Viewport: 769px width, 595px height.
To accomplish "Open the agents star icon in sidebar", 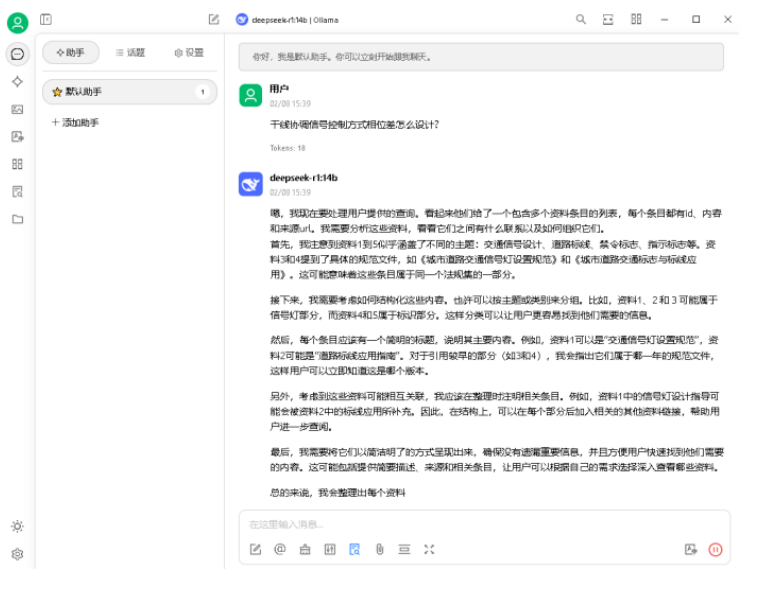I will (x=17, y=81).
